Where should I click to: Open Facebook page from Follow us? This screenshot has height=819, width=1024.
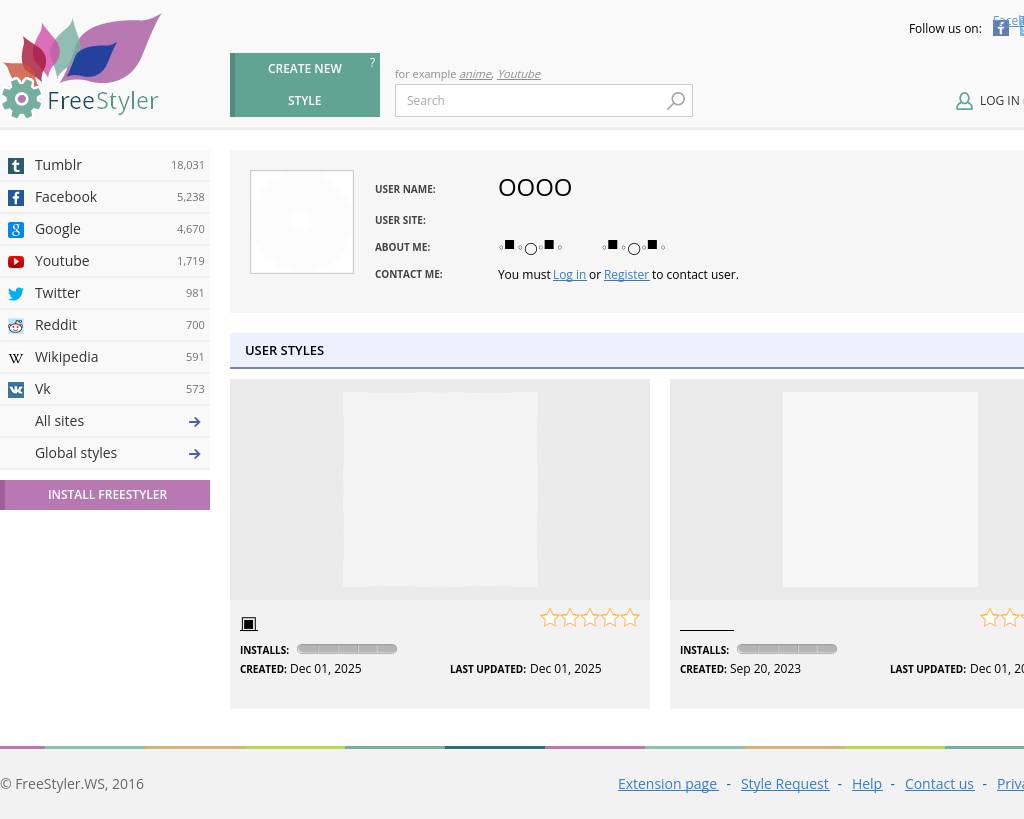[1000, 28]
